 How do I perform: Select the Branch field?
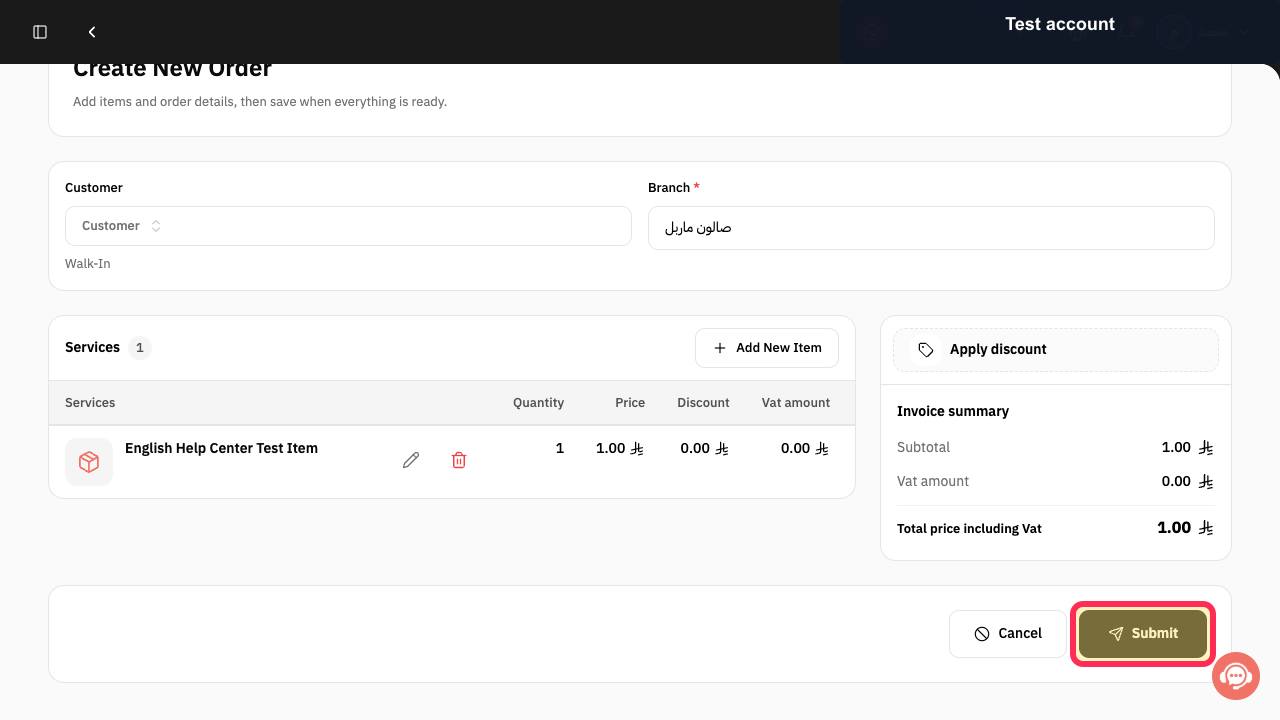point(931,228)
